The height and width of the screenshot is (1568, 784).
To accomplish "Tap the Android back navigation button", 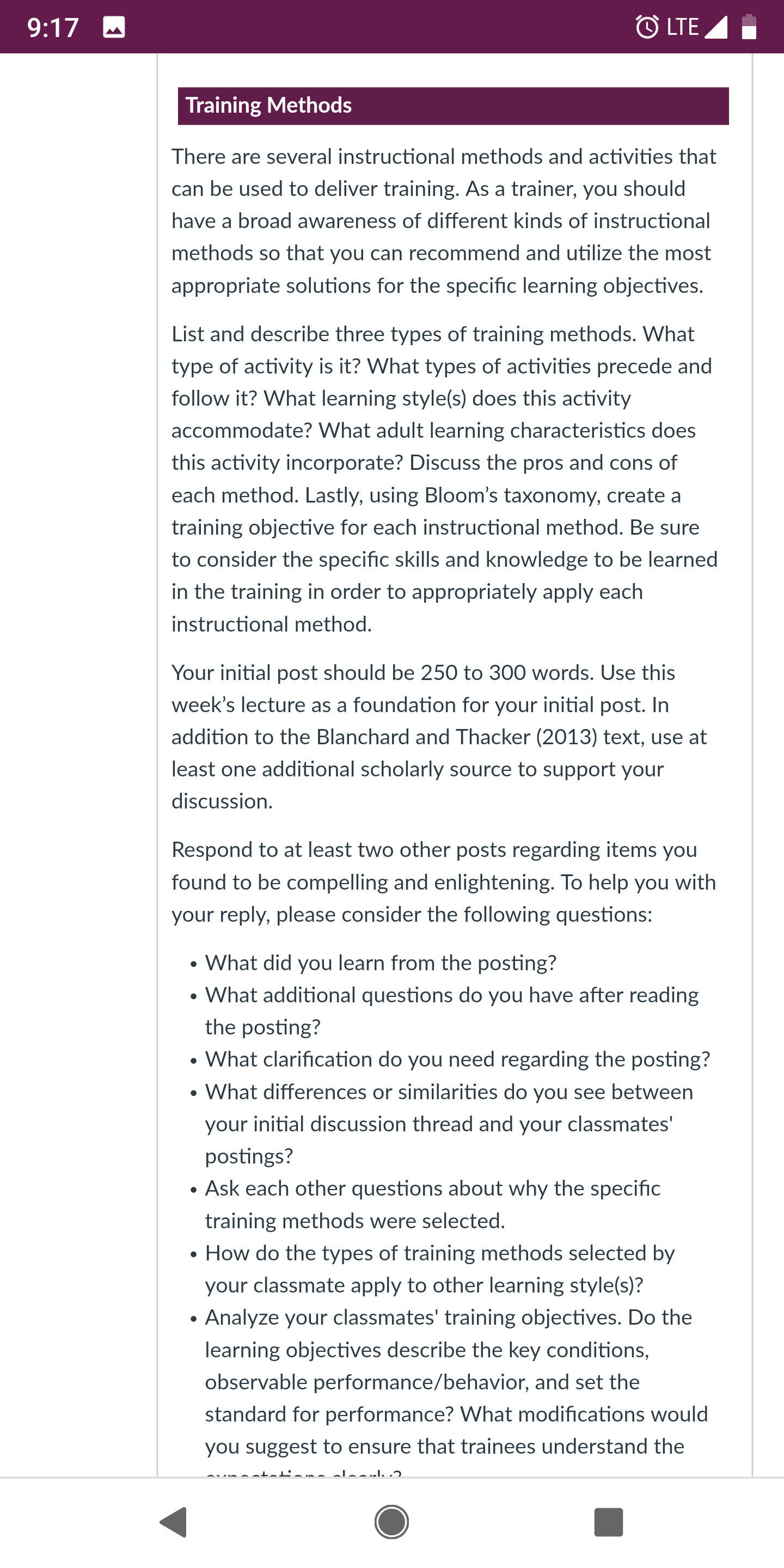I will coord(174,1522).
